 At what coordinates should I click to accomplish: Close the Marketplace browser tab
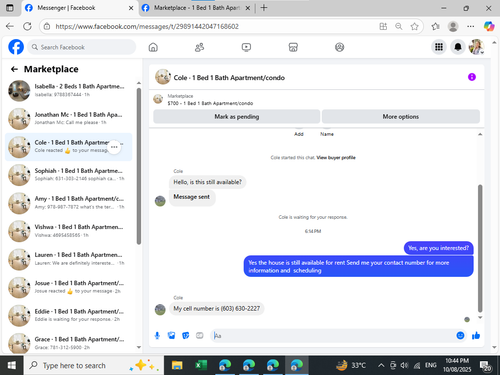click(248, 8)
